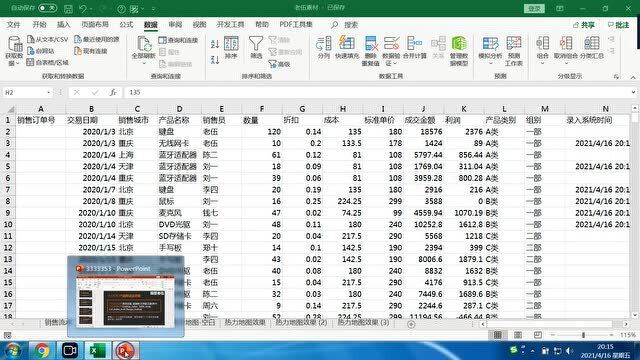The image size is (640, 360).
Task: Open Customize Quick Access Toolbar dropdown
Action: coord(153,9)
